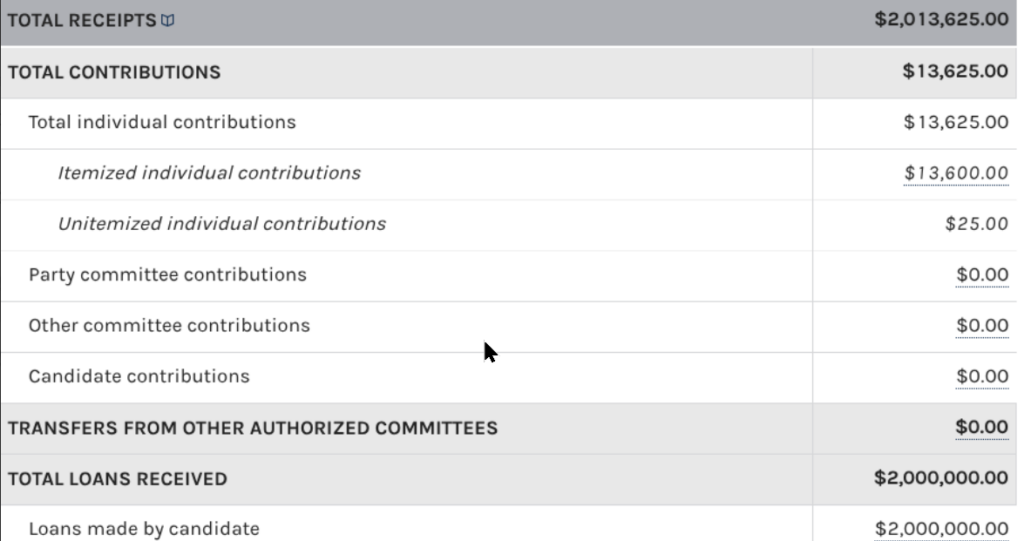The height and width of the screenshot is (541, 1024).
Task: Select the Loans made by candidate label
Action: coord(144,529)
